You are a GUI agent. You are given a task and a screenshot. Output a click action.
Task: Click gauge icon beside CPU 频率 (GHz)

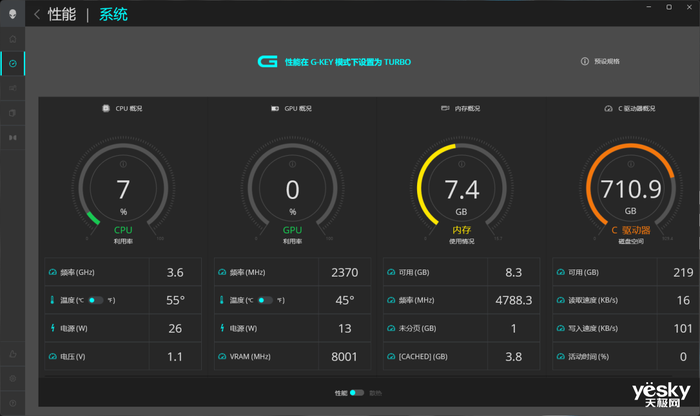pos(53,272)
